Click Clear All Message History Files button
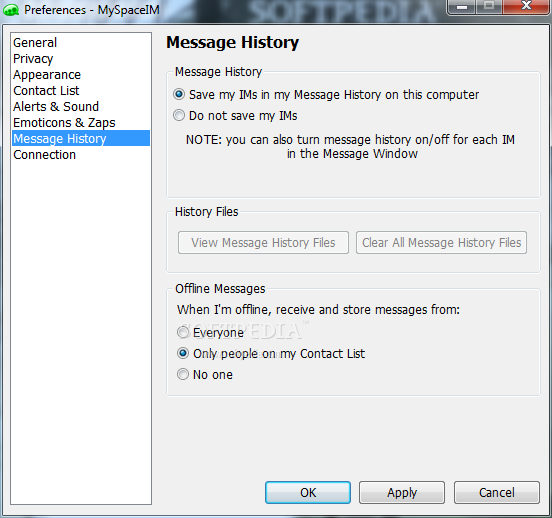The image size is (552, 518). [x=441, y=243]
